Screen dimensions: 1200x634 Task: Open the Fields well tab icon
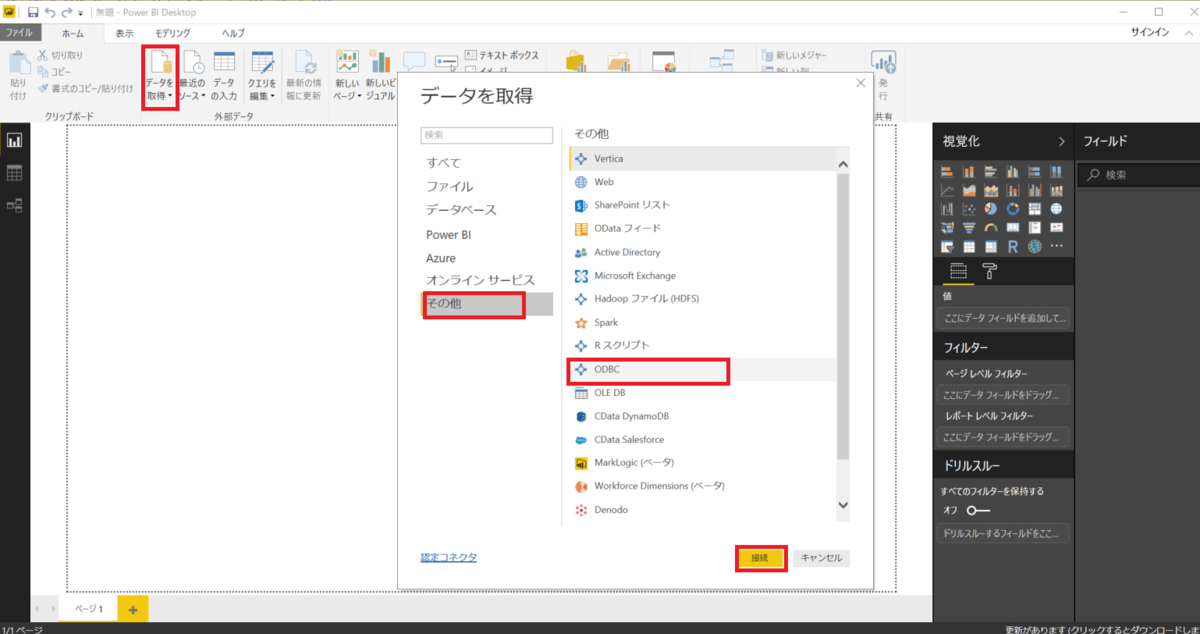(958, 271)
